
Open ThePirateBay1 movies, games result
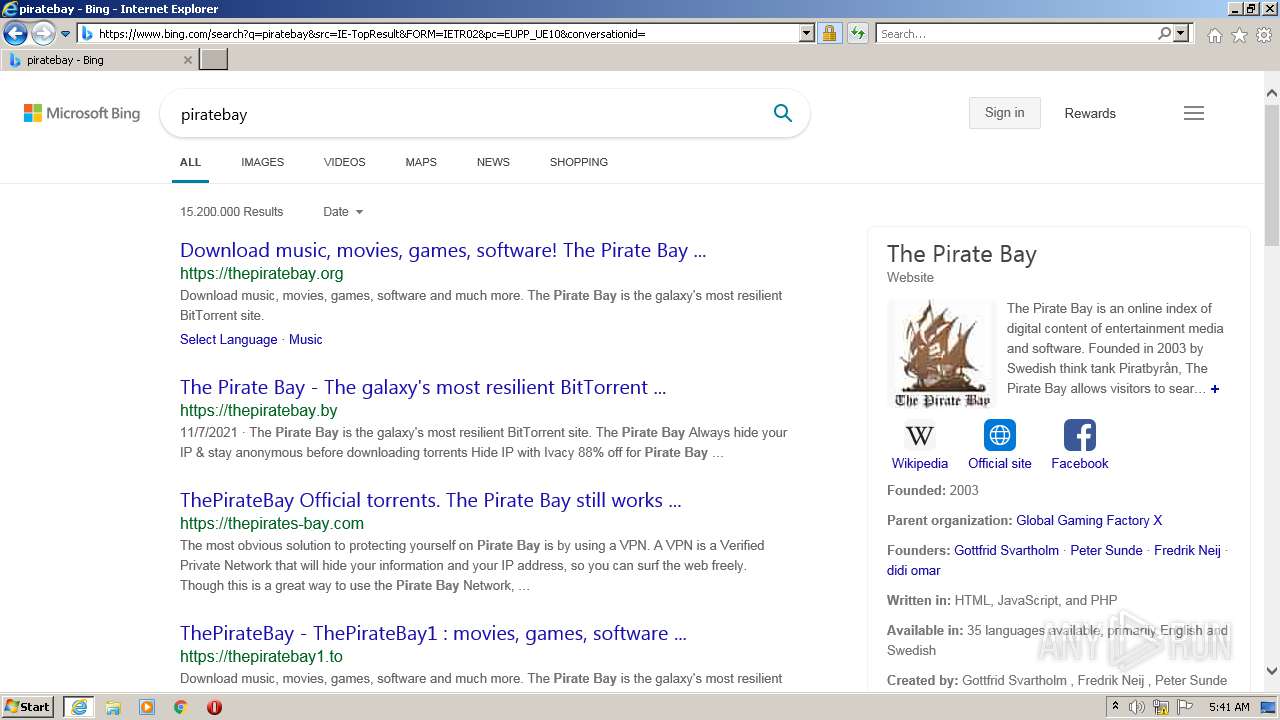(433, 634)
